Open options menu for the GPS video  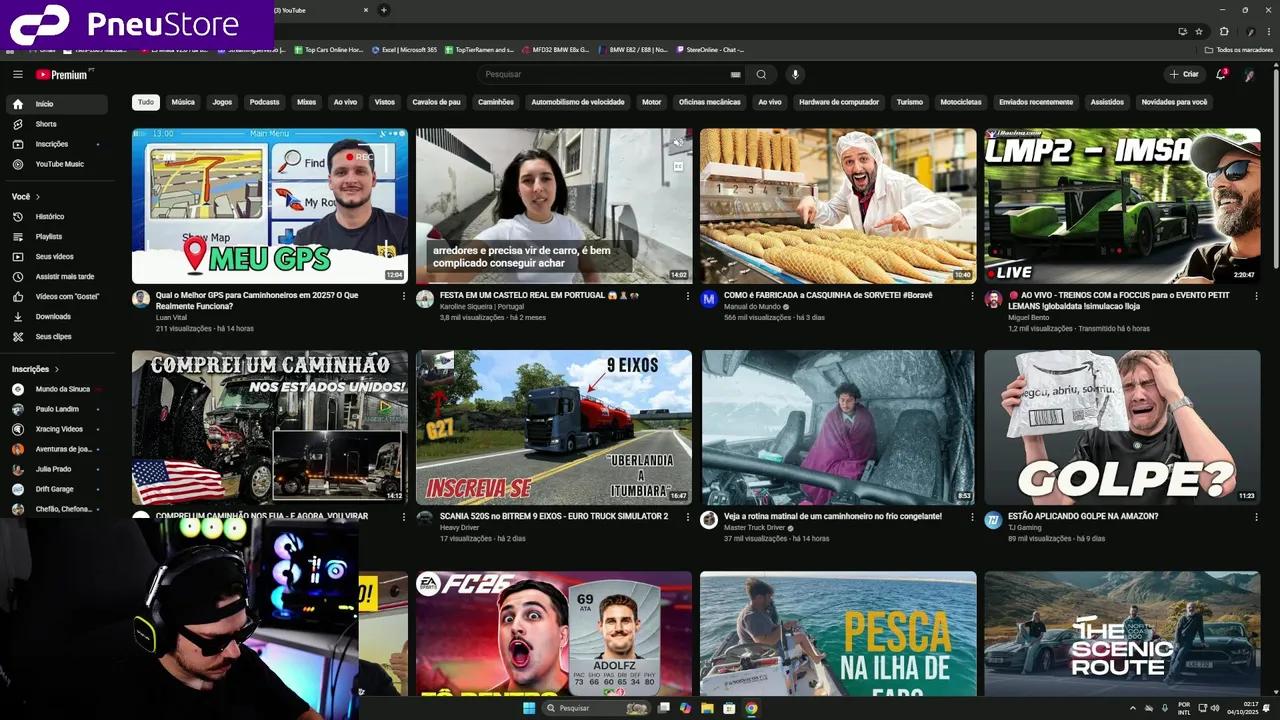(404, 296)
